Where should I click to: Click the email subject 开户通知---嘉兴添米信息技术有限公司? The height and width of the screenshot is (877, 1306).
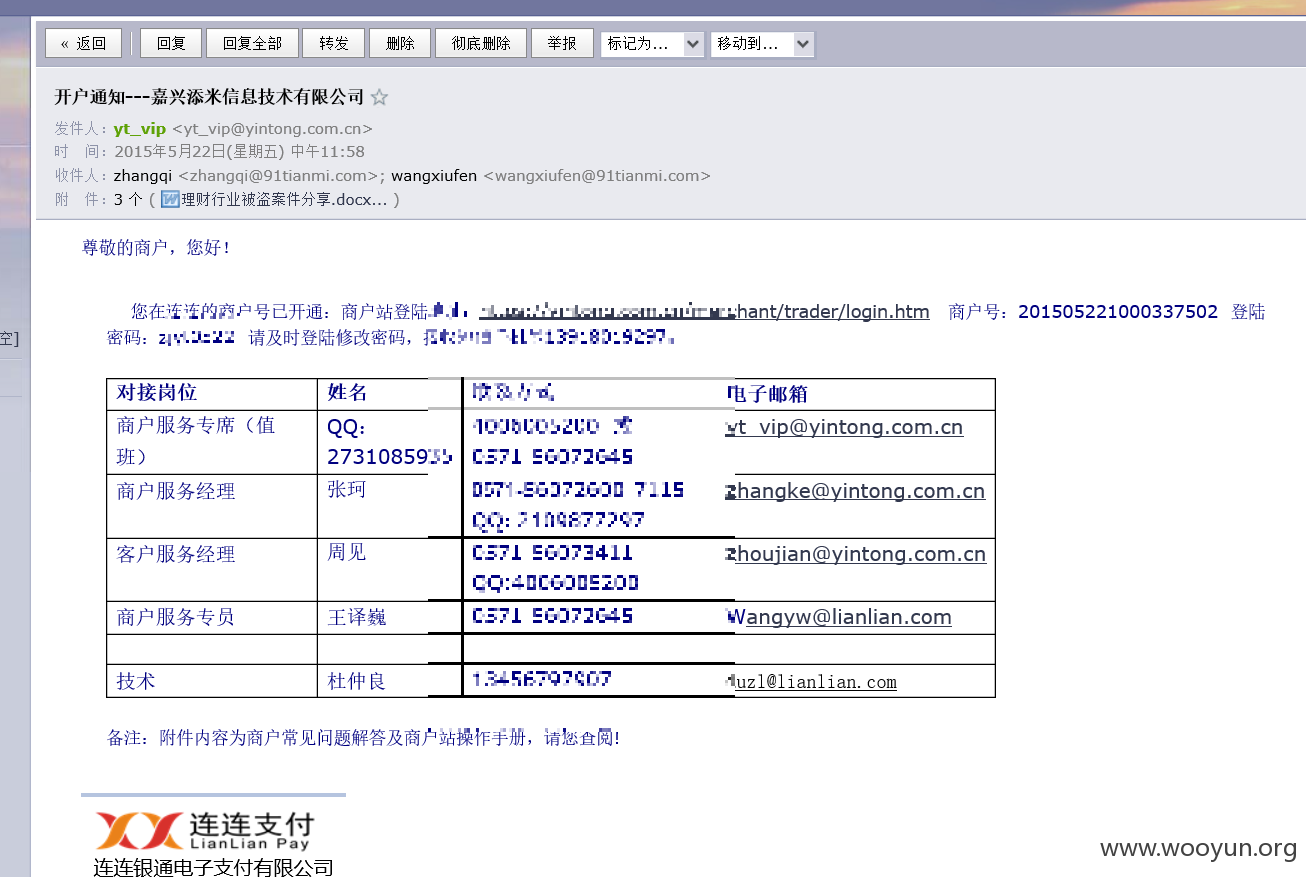click(209, 97)
